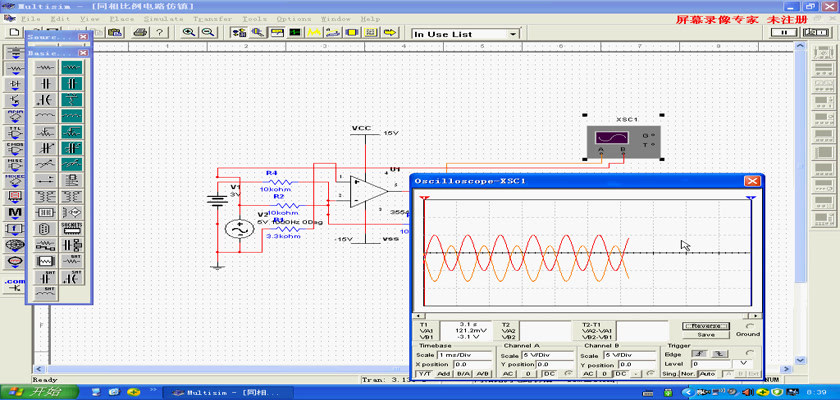This screenshot has width=840, height=400.
Task: Click the blue T2 cursor marker
Action: pyautogui.click(x=751, y=198)
